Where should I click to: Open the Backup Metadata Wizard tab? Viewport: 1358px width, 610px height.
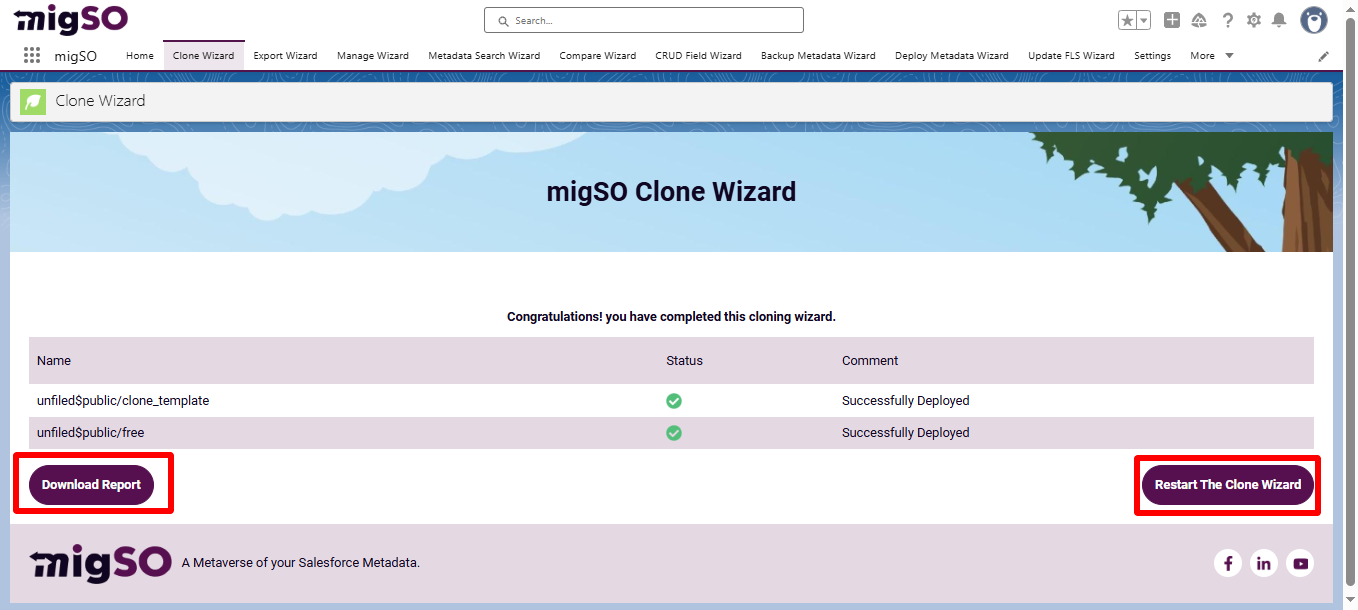click(x=818, y=56)
